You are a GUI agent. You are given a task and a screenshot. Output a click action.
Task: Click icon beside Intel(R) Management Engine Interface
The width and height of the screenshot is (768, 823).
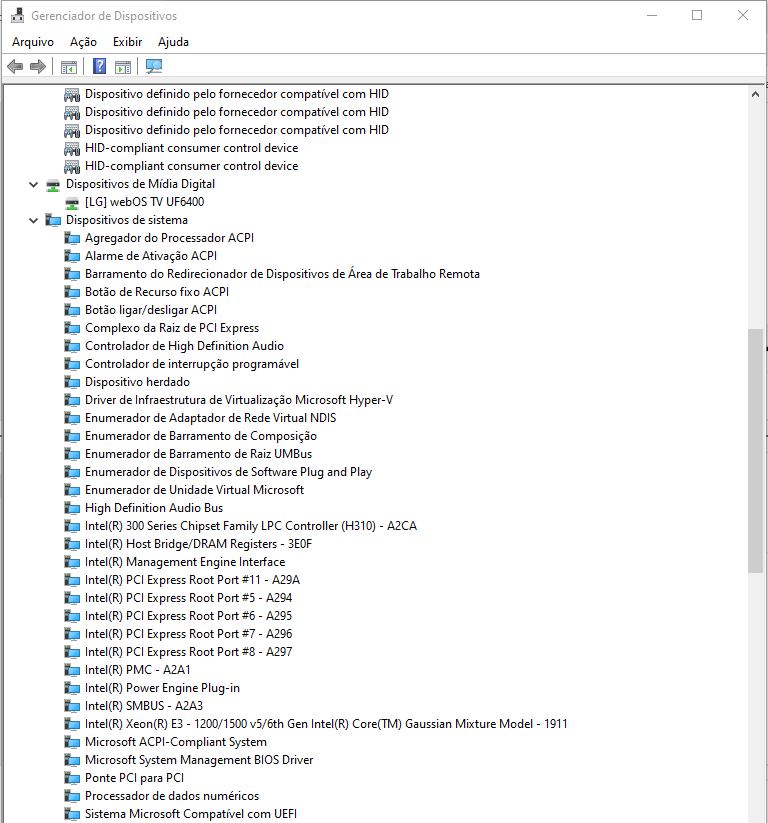(x=72, y=562)
